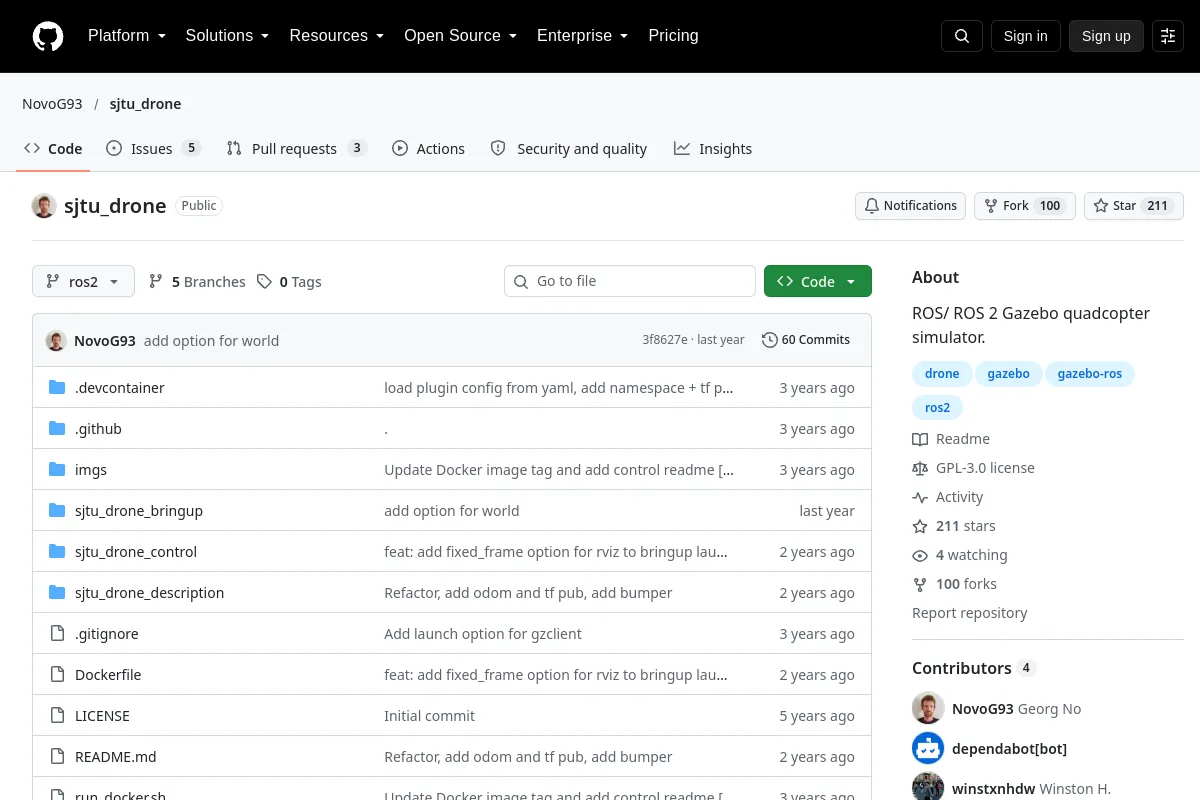Click NovoG93 avatar in contributors list
The width and height of the screenshot is (1200, 800).
928,708
